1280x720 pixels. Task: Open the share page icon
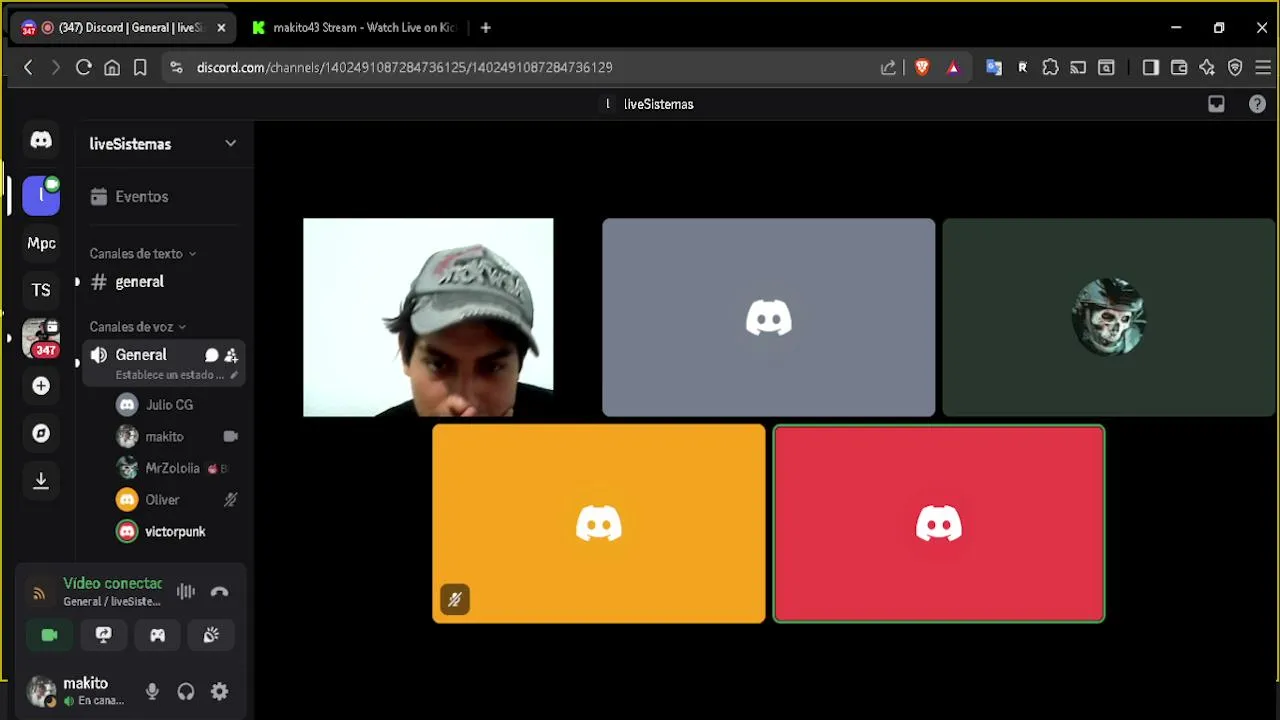888,67
